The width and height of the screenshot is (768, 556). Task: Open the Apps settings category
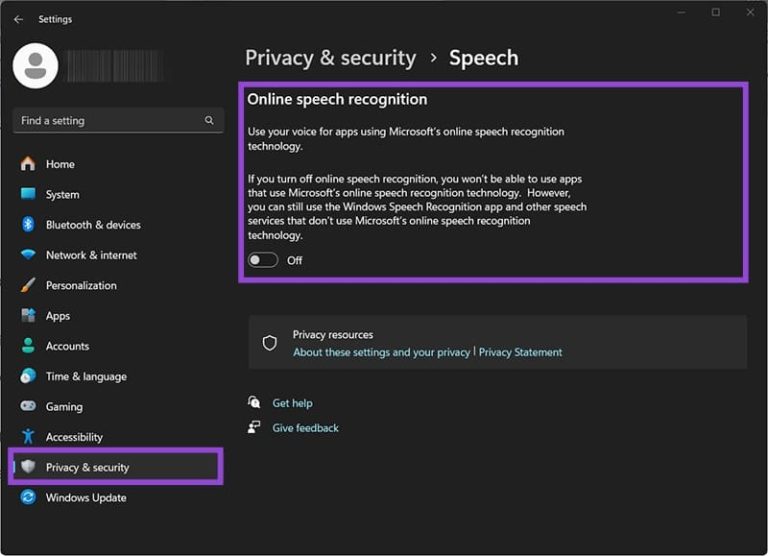point(58,316)
